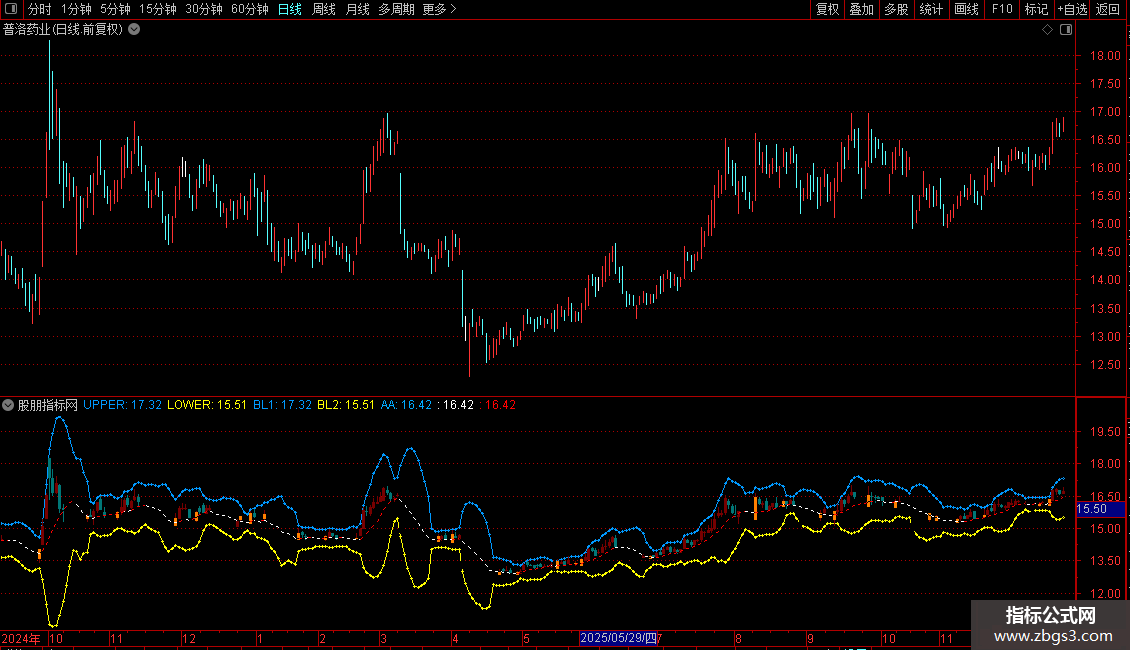The image size is (1130, 650).
Task: Click the 12.50 price axis label
Action: (1105, 365)
